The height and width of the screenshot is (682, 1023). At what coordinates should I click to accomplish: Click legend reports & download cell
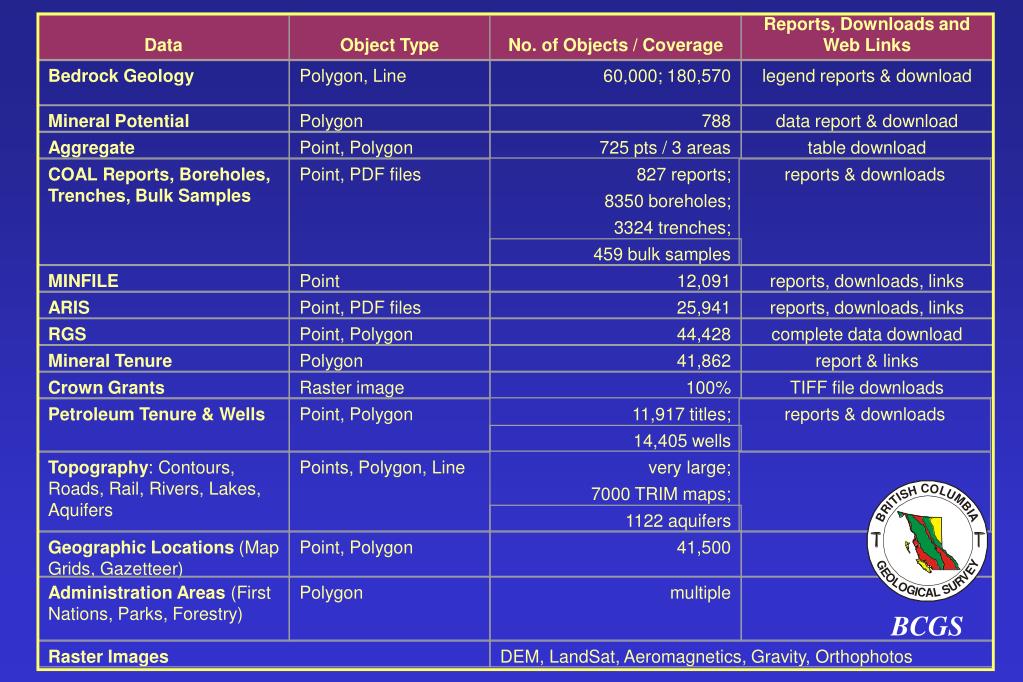866,76
